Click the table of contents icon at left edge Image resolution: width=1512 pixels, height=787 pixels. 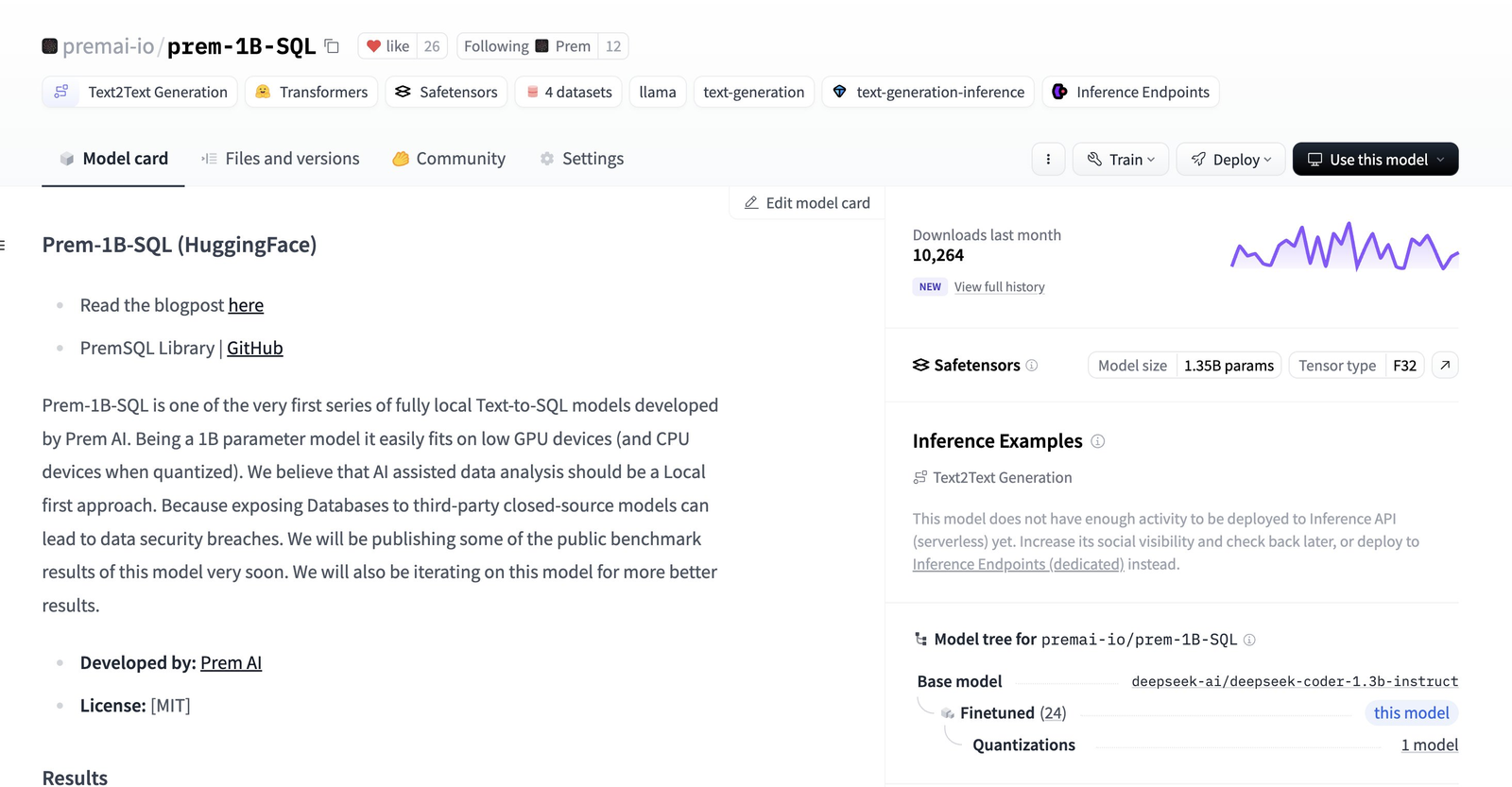3,246
